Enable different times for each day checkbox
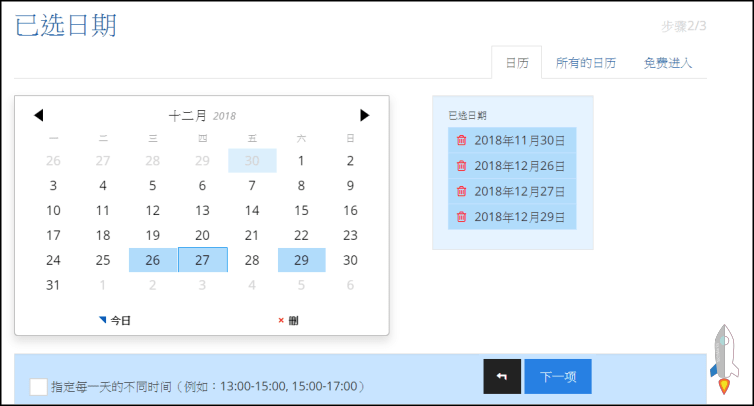 point(38,386)
